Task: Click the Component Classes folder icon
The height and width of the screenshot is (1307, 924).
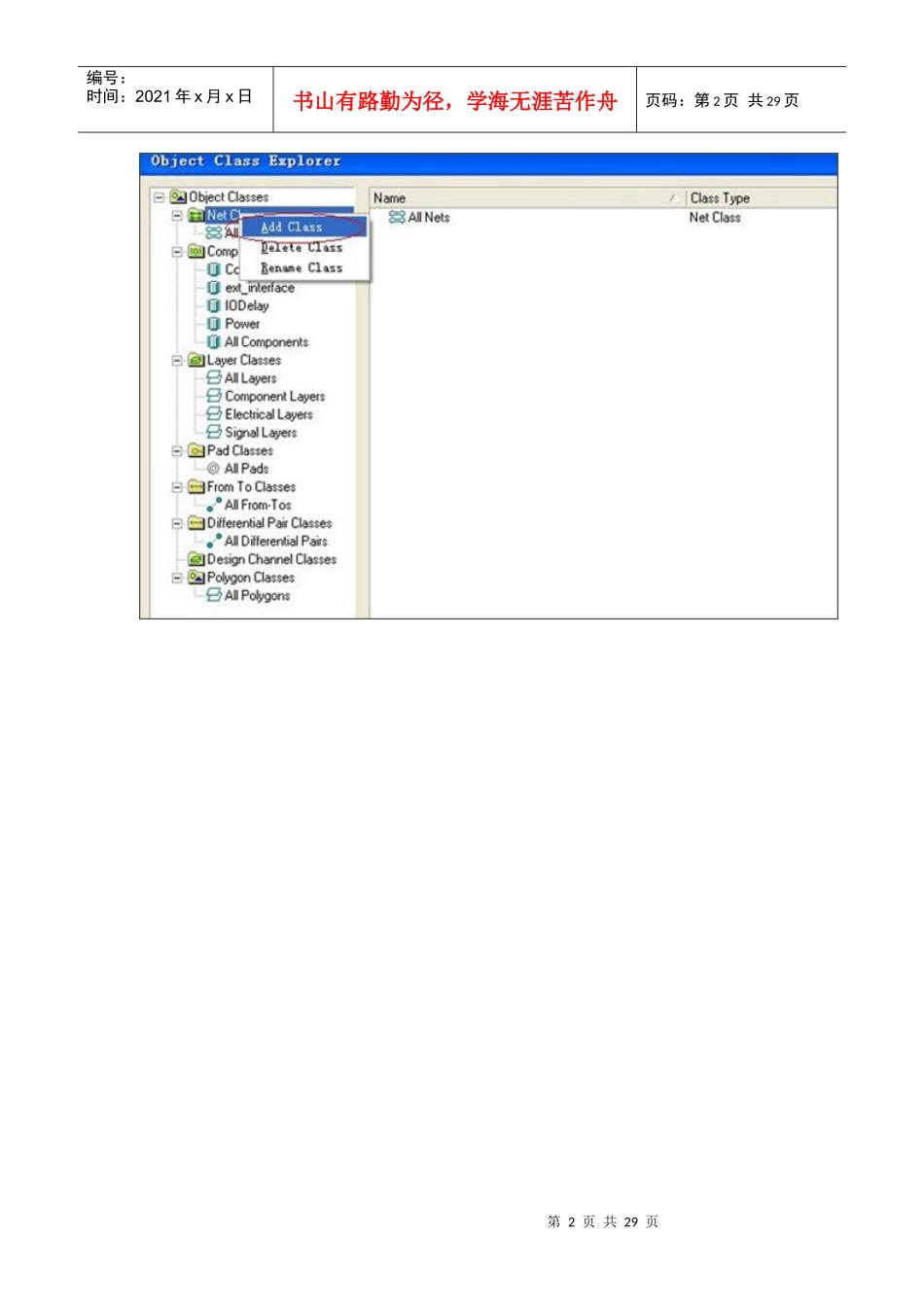Action: 196,252
